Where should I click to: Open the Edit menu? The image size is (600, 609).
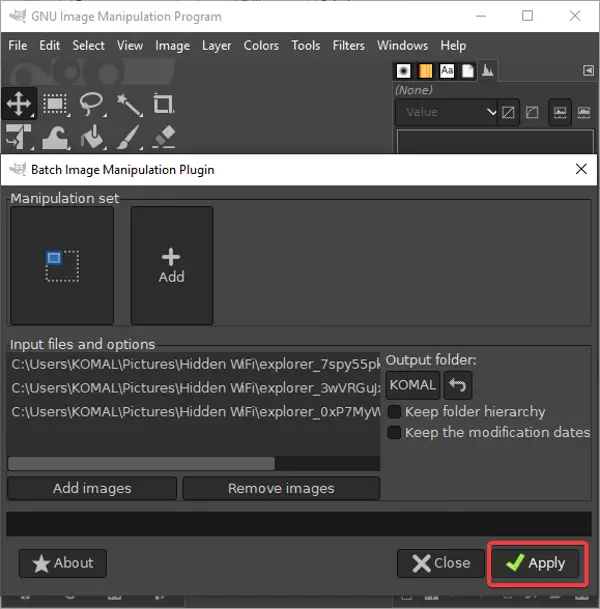(49, 45)
